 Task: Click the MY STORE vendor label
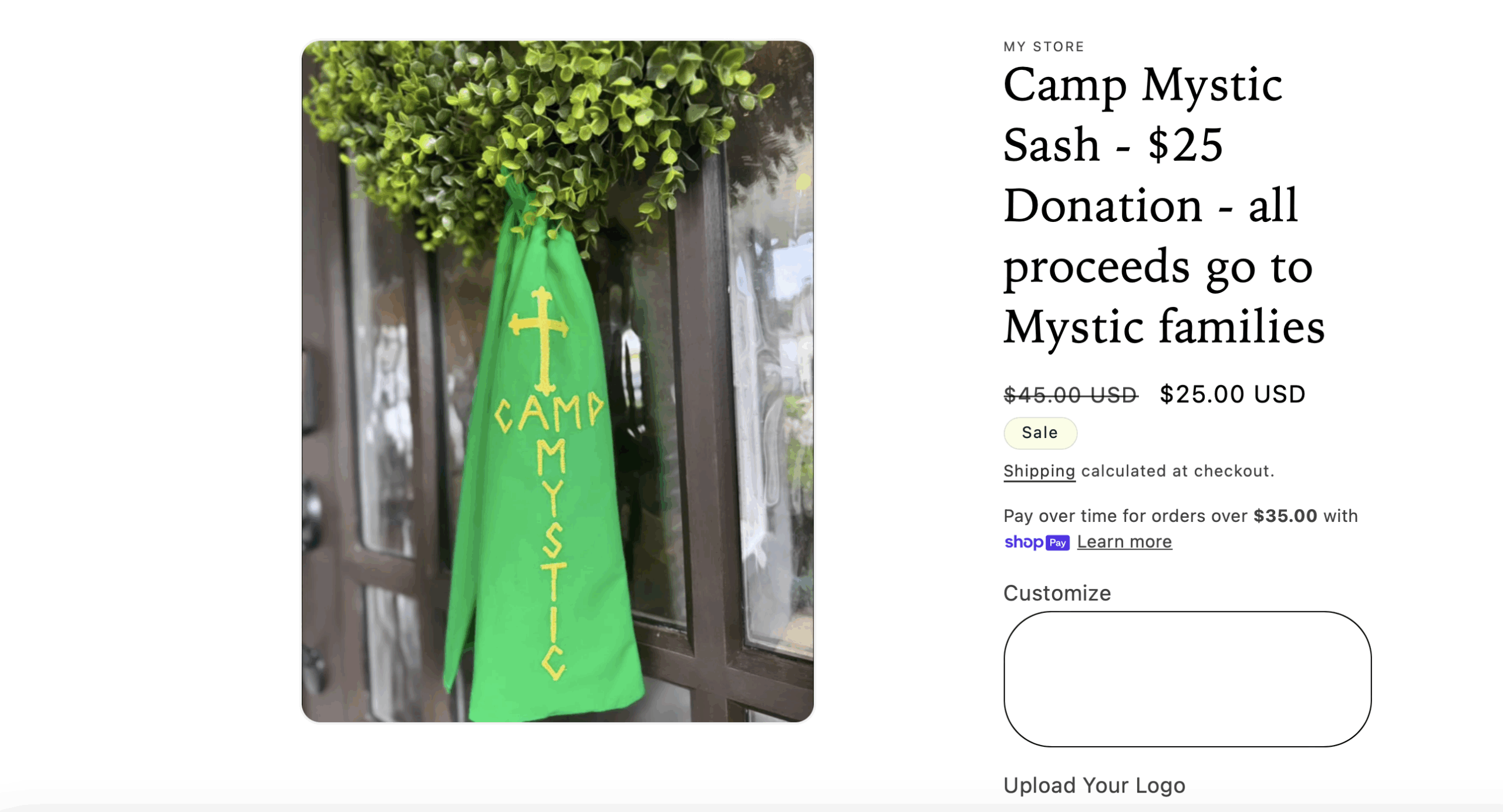click(x=1043, y=46)
